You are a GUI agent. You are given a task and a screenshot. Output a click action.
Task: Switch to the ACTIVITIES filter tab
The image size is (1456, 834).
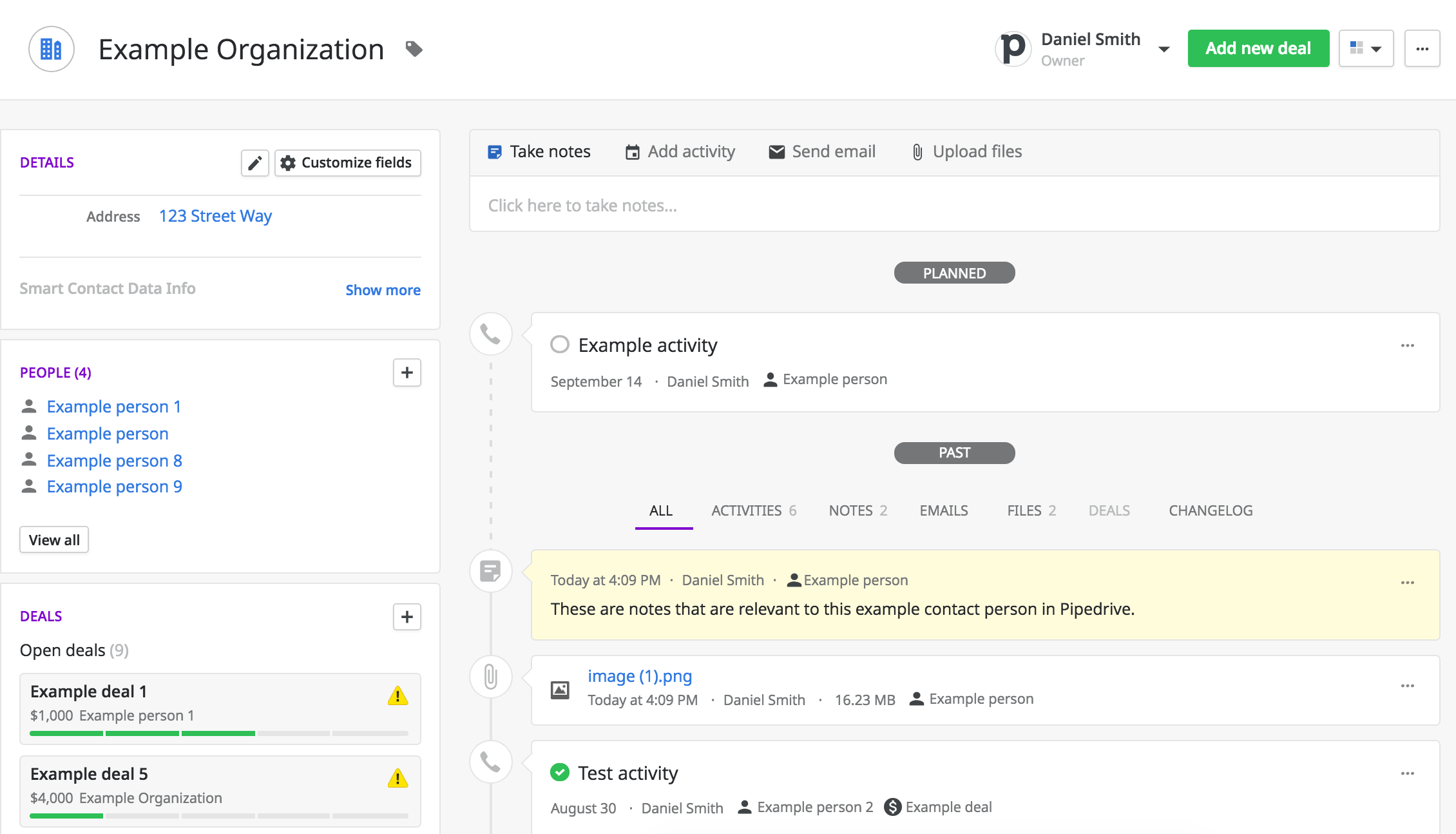(754, 510)
